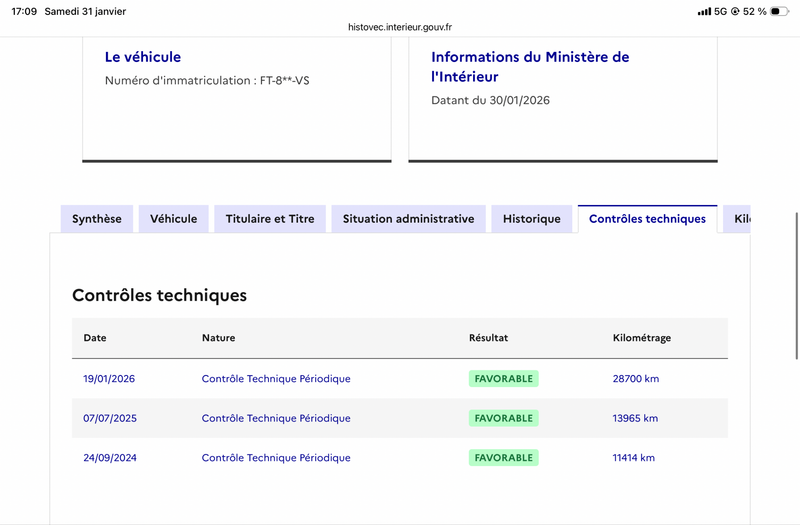
Task: Open the Synthèse tab
Action: tap(97, 219)
